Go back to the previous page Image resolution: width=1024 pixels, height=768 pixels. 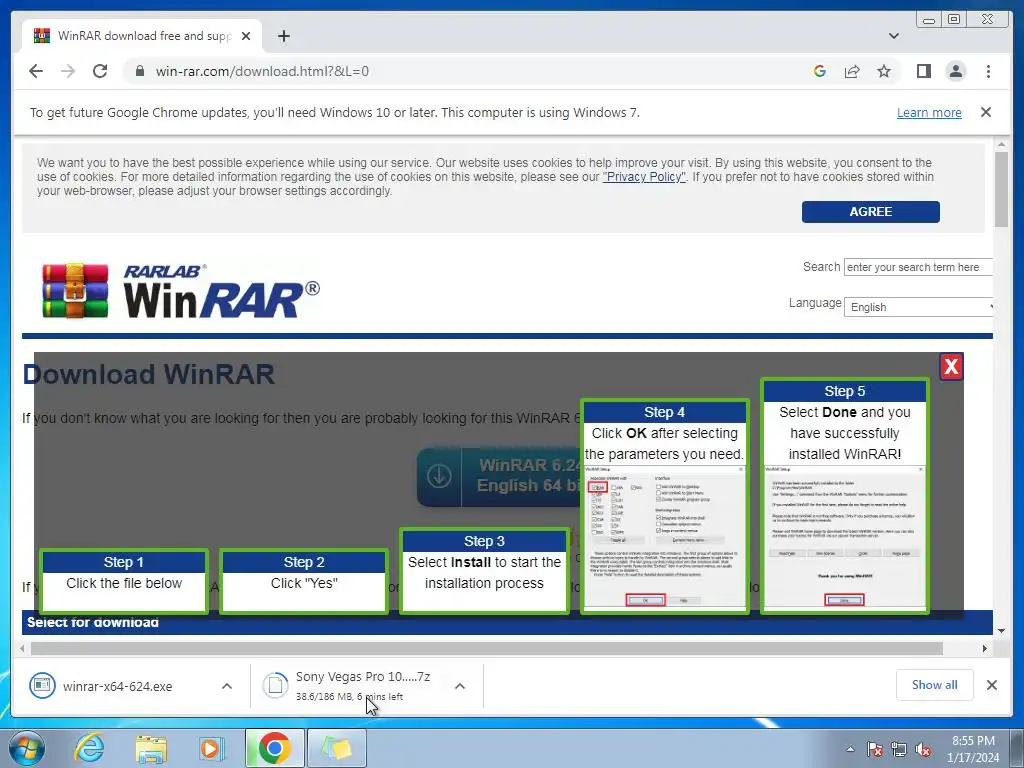coord(36,71)
